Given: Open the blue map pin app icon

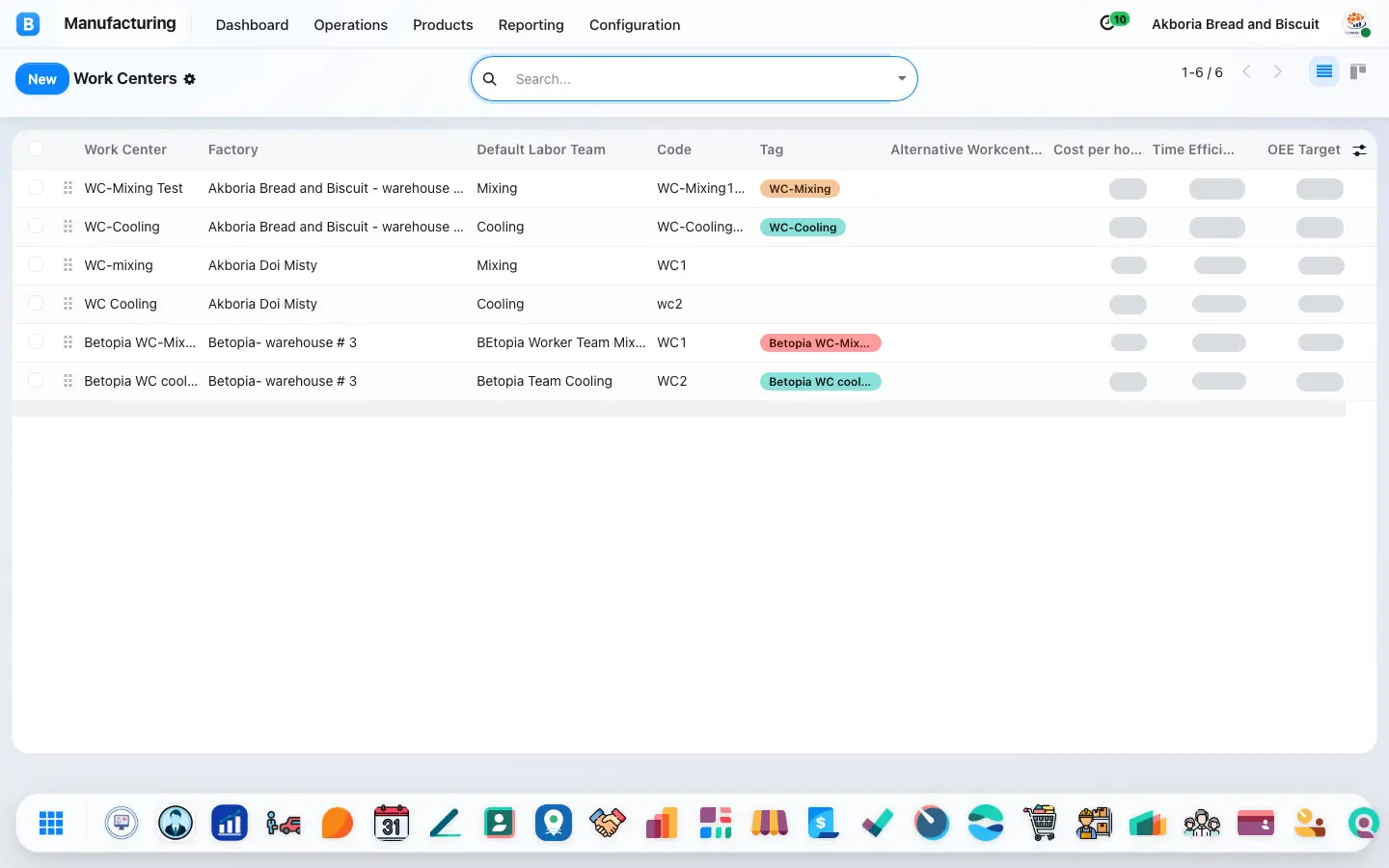Looking at the screenshot, I should click(x=554, y=823).
